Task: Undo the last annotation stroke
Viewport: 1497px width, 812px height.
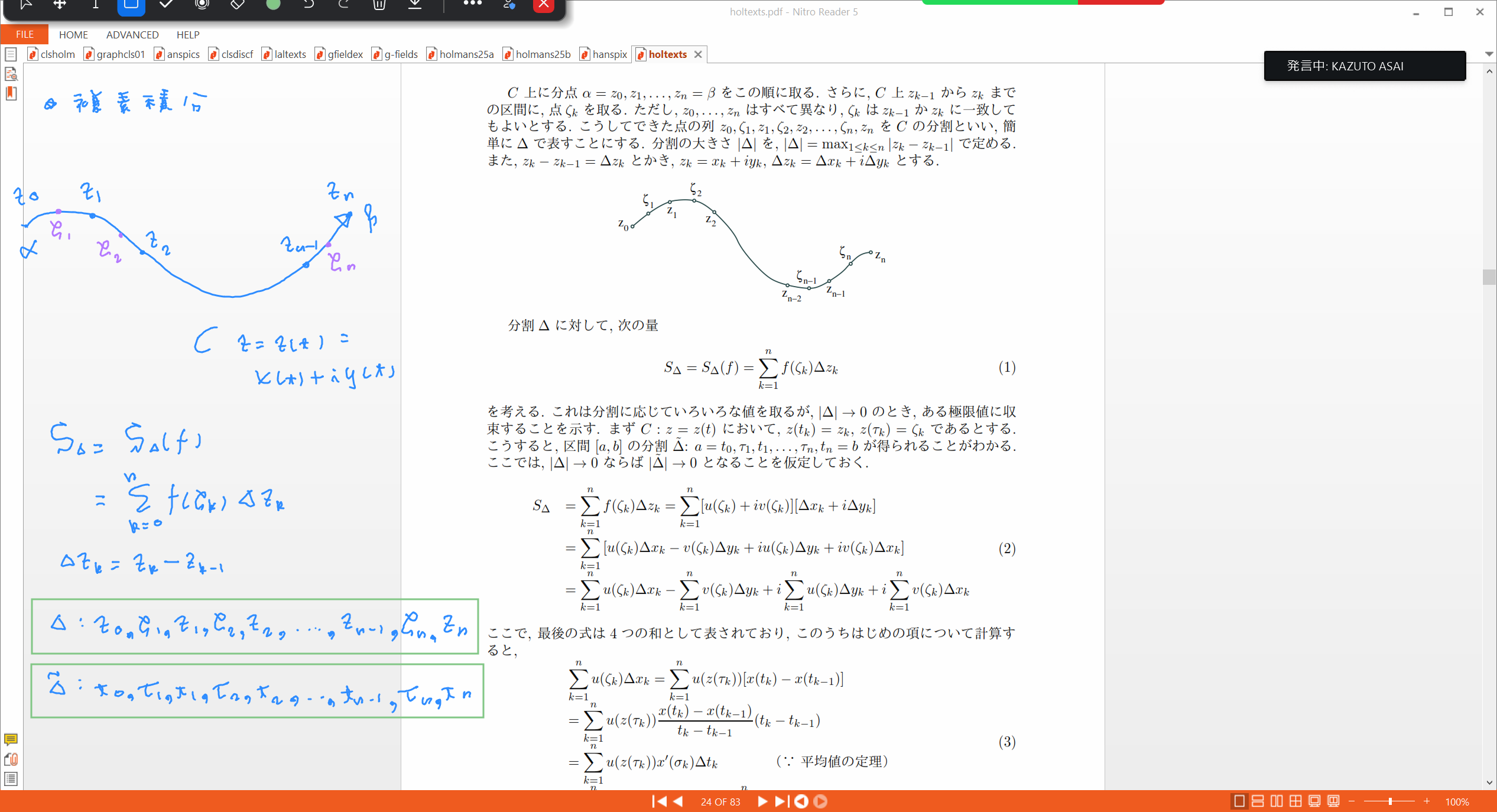Action: point(308,5)
